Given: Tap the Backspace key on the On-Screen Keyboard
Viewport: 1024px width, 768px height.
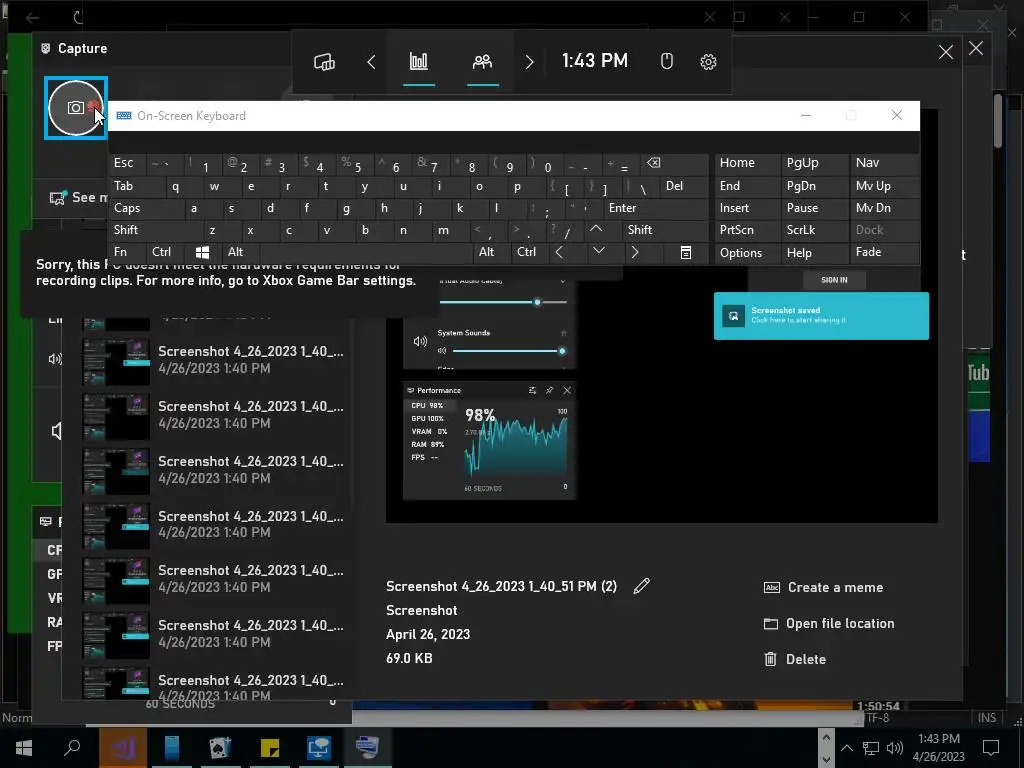Looking at the screenshot, I should coord(675,163).
